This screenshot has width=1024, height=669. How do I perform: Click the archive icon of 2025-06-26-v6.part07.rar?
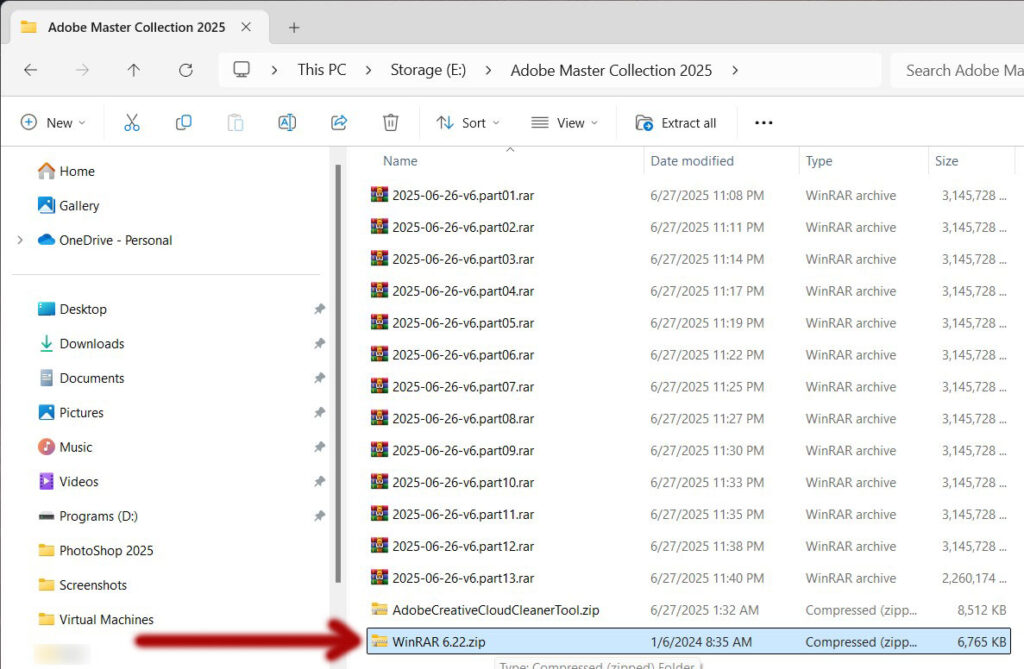[x=379, y=386]
